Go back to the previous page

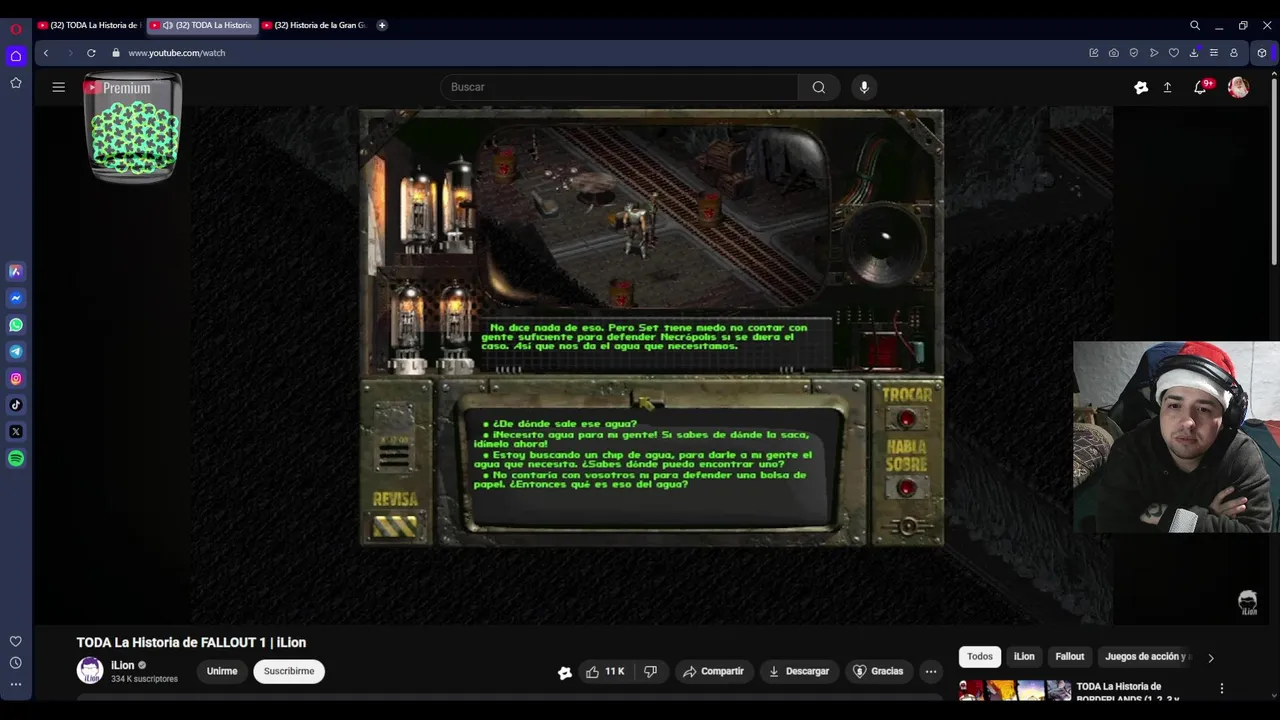pos(46,53)
